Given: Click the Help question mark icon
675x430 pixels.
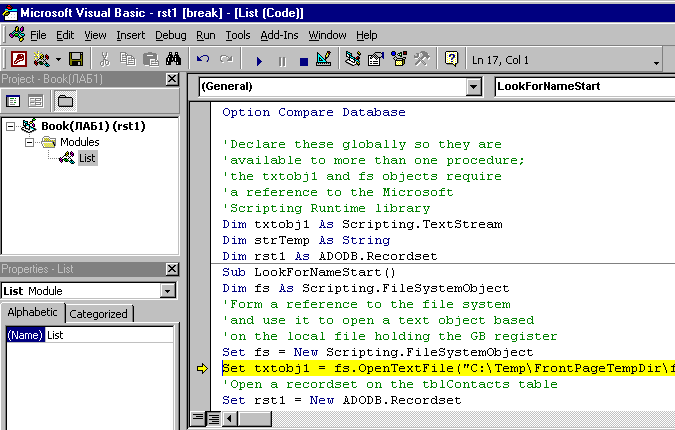Looking at the screenshot, I should click(x=452, y=60).
